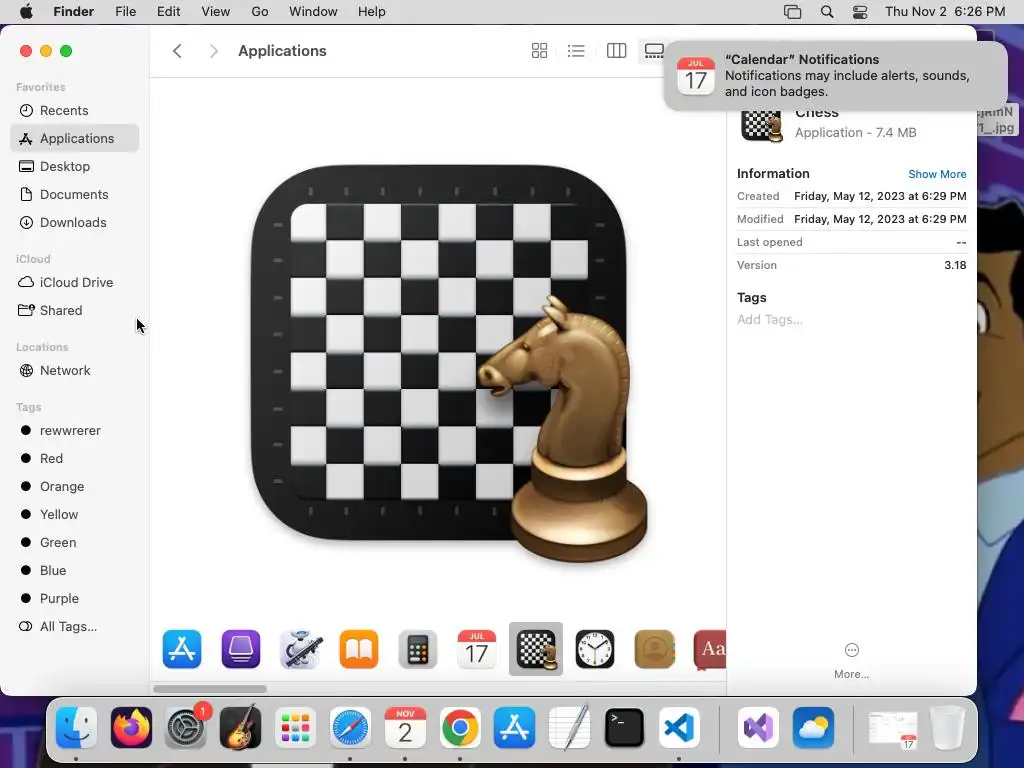Open Control Center in menu bar
The height and width of the screenshot is (768, 1024).
[860, 12]
